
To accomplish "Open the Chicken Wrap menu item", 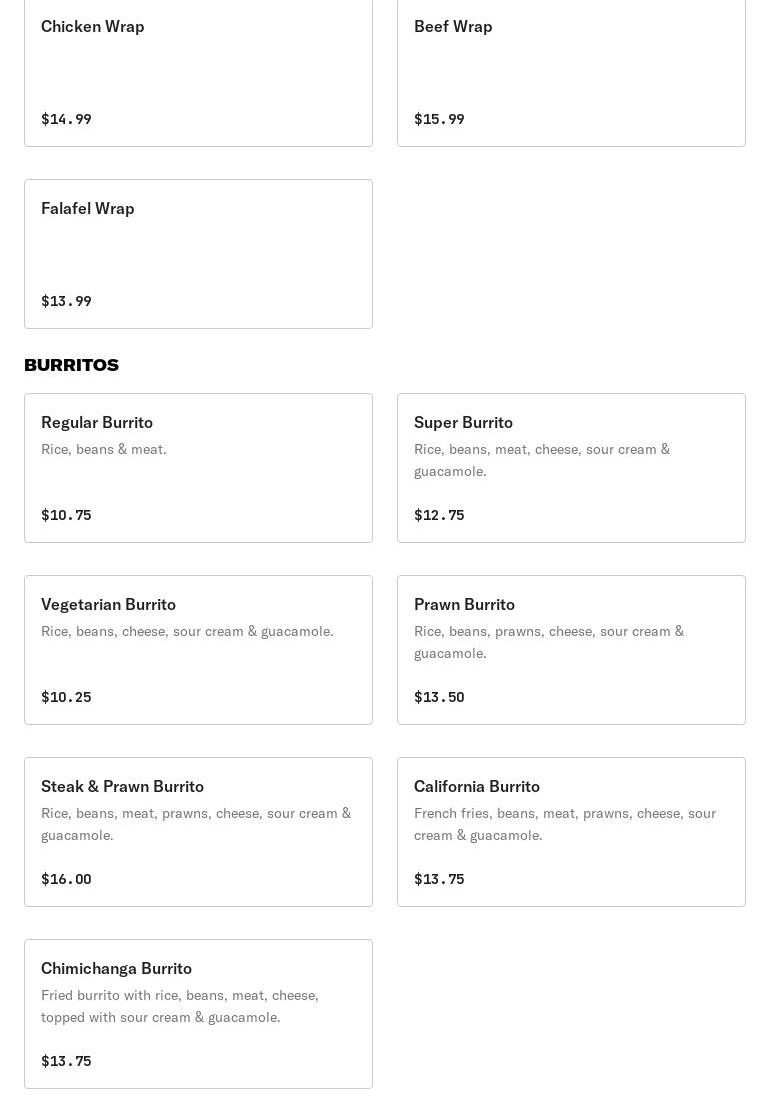I will click(198, 70).
